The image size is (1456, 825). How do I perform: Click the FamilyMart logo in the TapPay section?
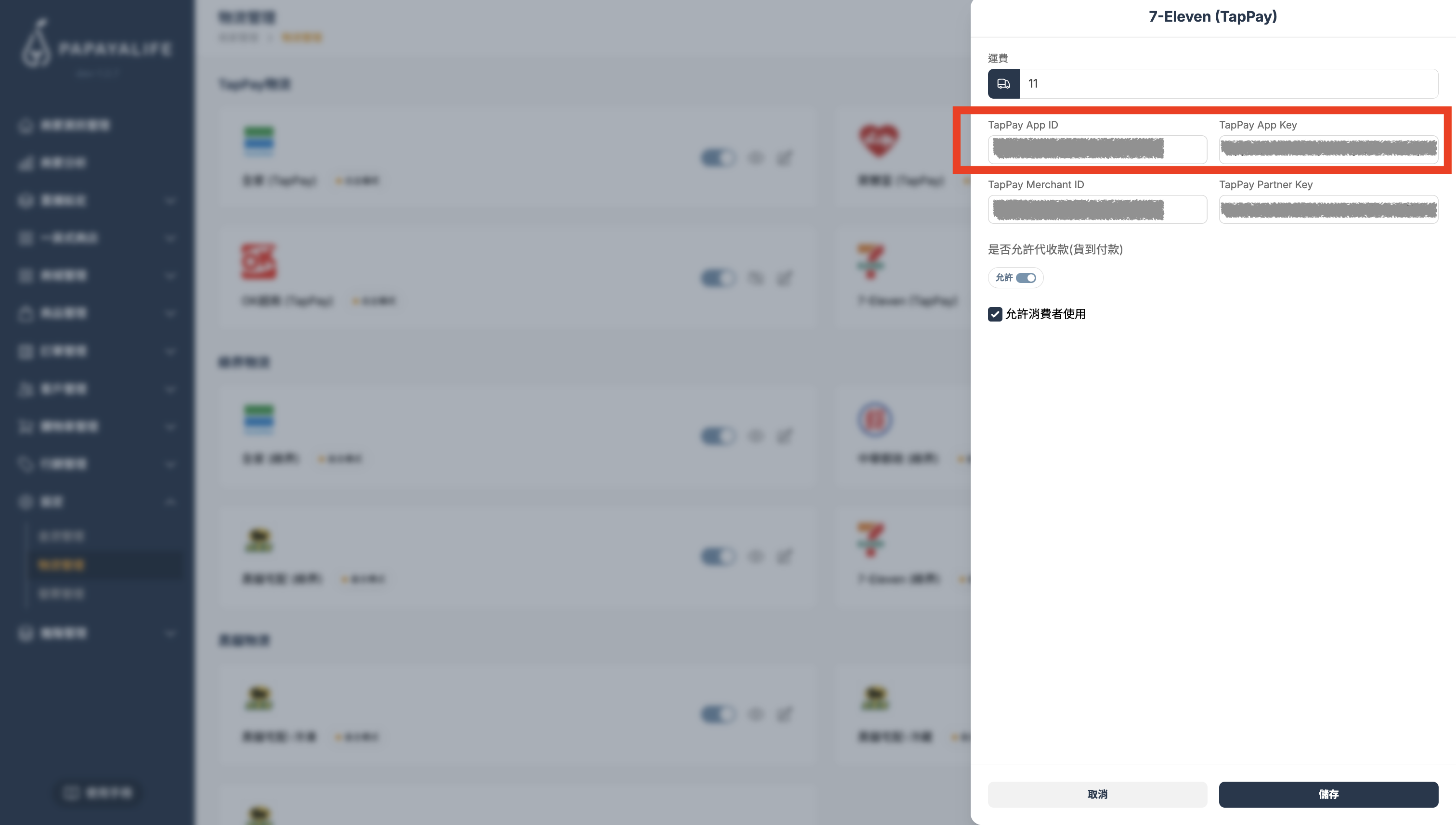click(x=259, y=141)
